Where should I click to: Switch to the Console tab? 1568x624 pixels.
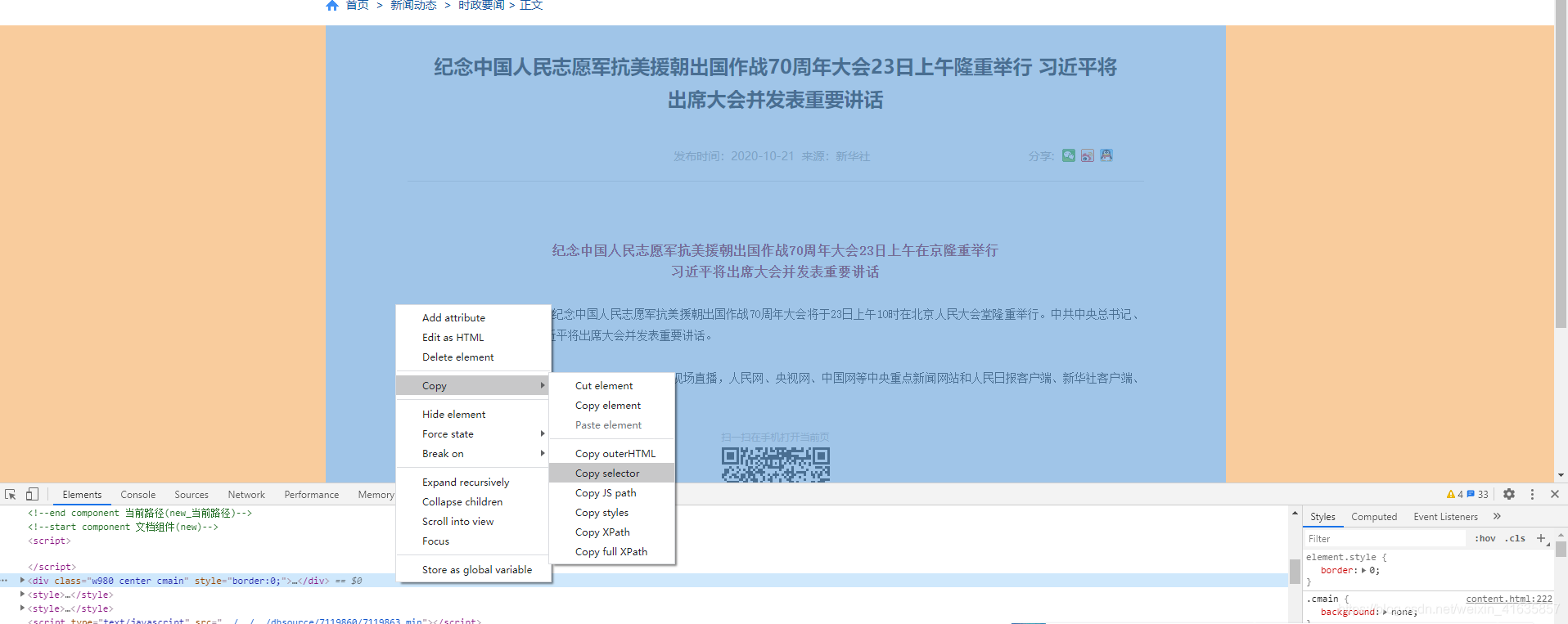[x=137, y=494]
